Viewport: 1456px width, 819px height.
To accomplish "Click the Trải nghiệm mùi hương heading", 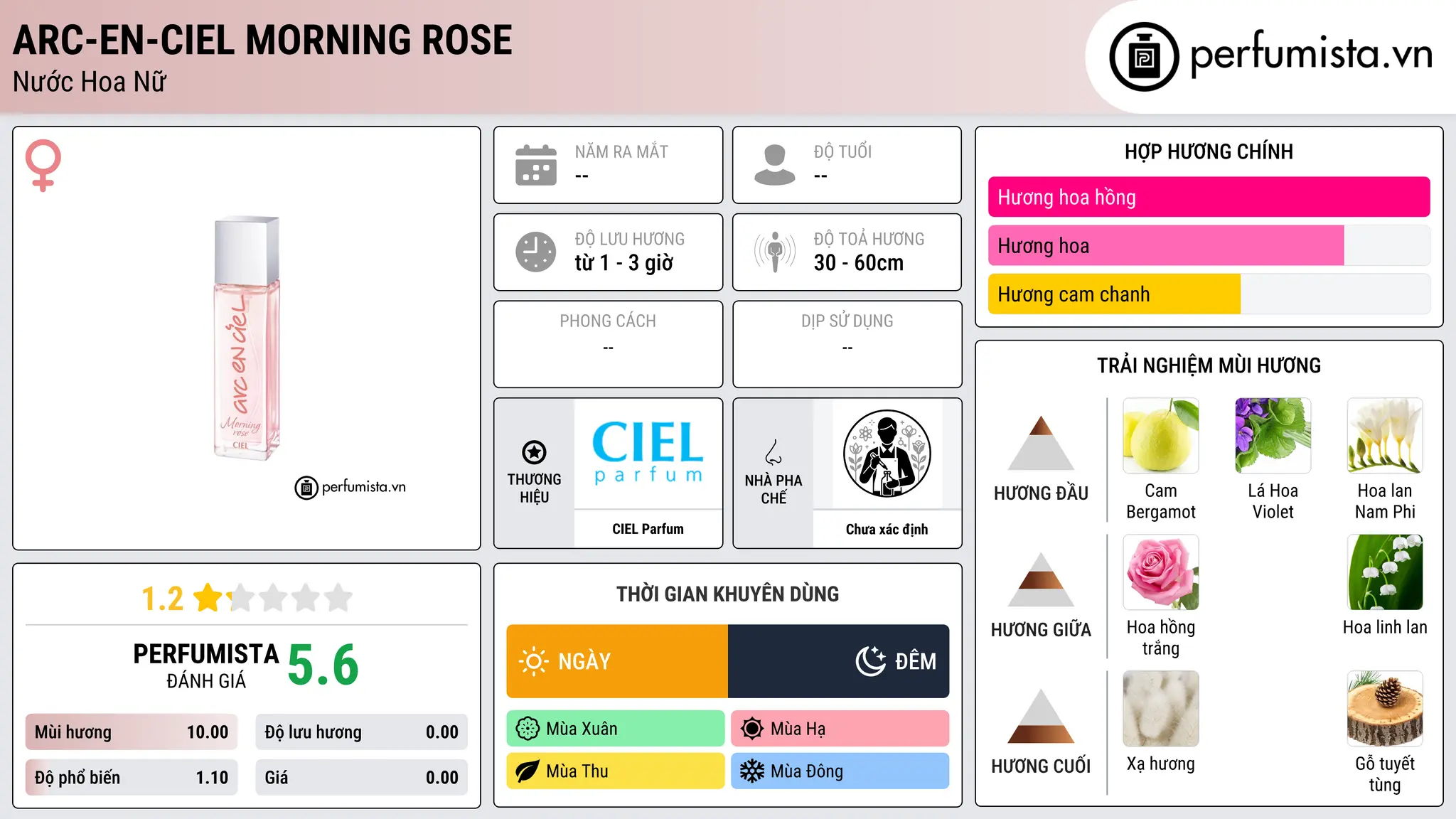I will [x=1209, y=365].
